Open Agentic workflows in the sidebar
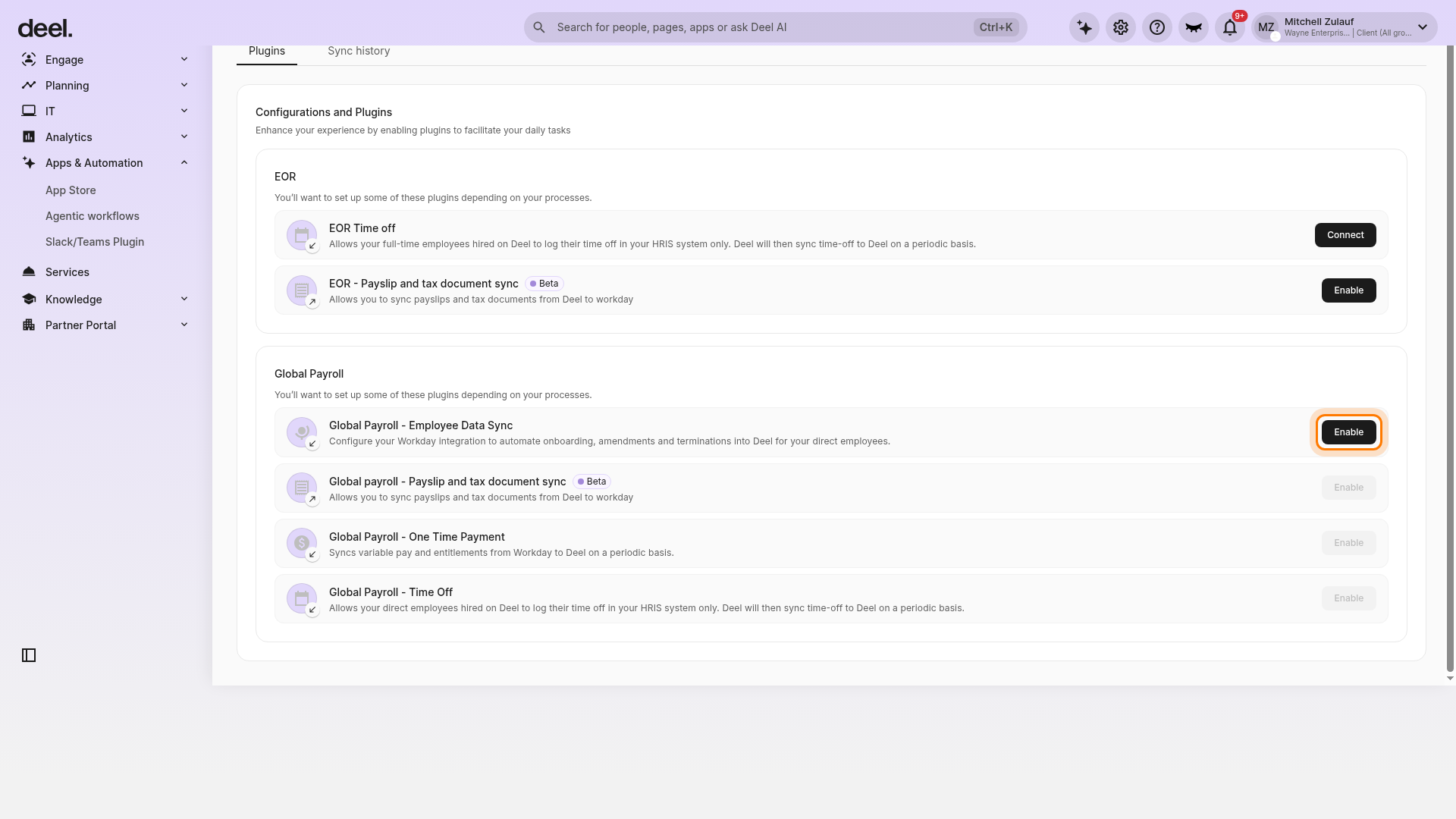The width and height of the screenshot is (1456, 819). tap(93, 216)
